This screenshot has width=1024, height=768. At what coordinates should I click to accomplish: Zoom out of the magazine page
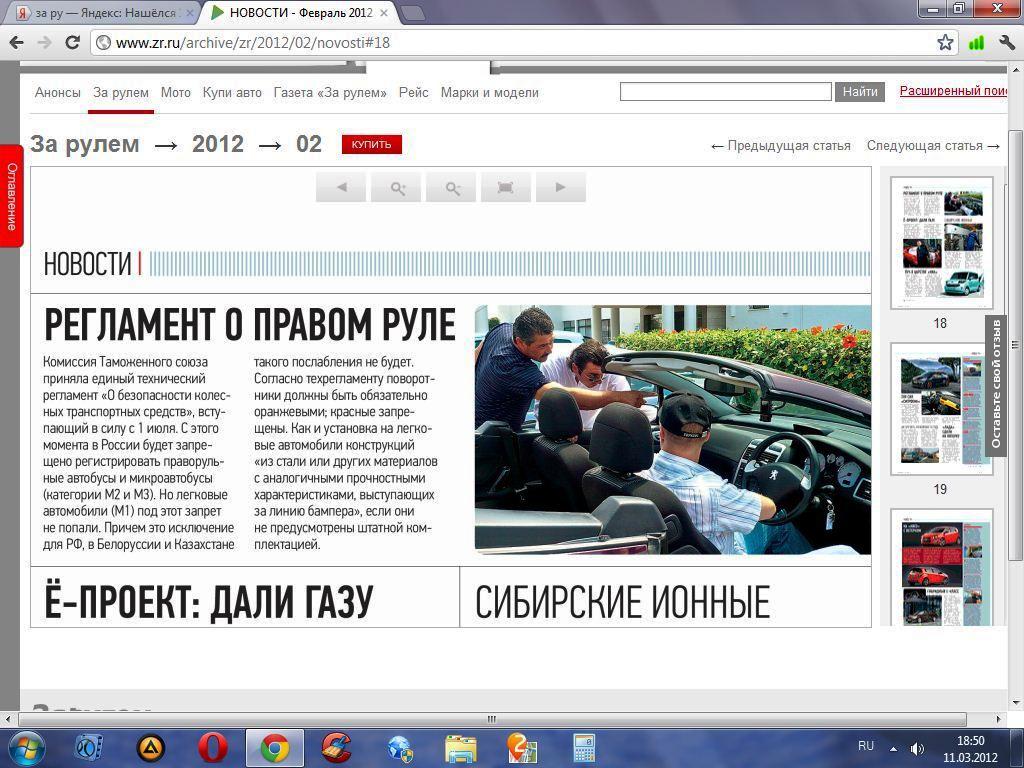tap(451, 187)
